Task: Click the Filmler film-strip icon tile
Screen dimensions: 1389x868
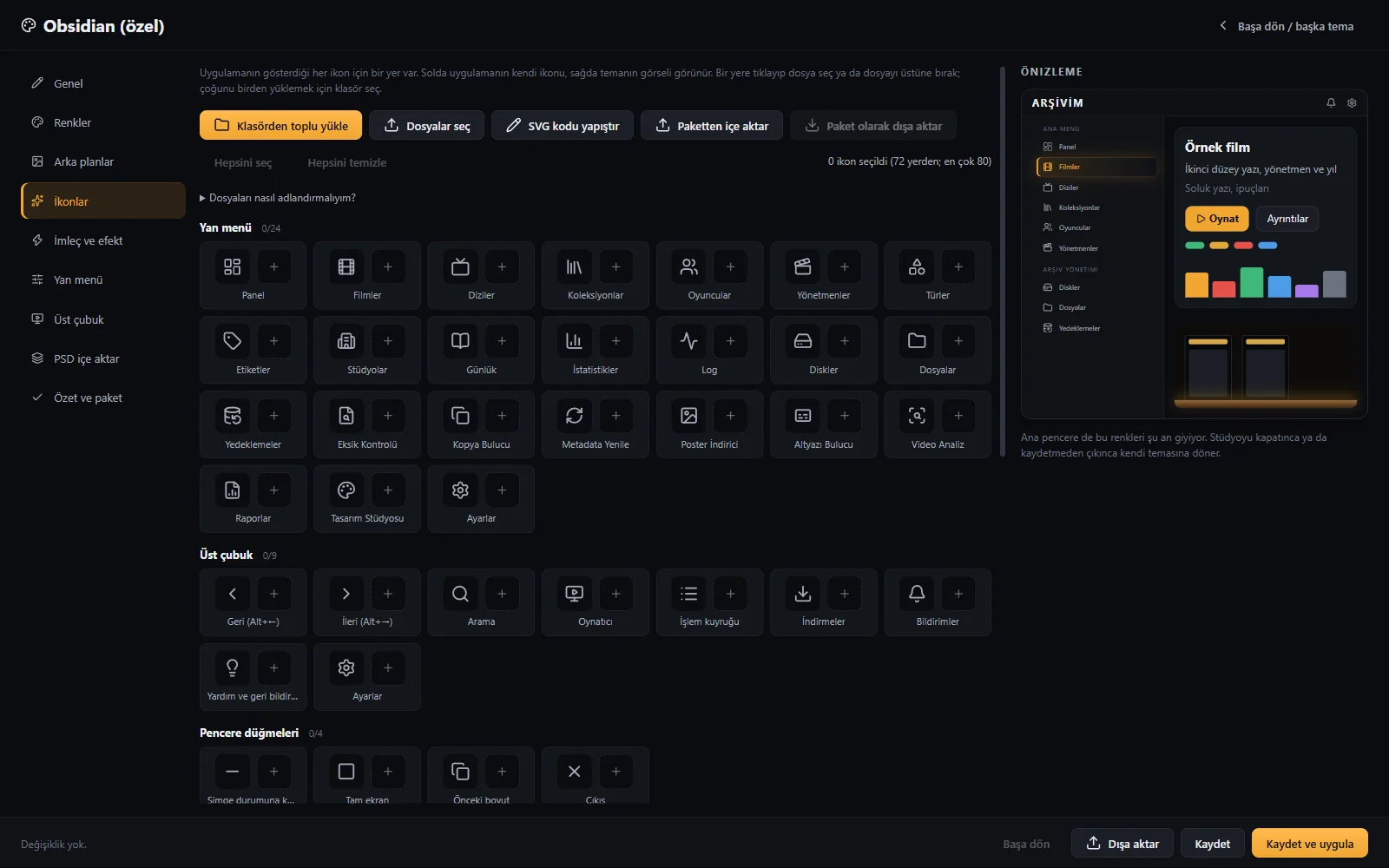Action: (346, 266)
